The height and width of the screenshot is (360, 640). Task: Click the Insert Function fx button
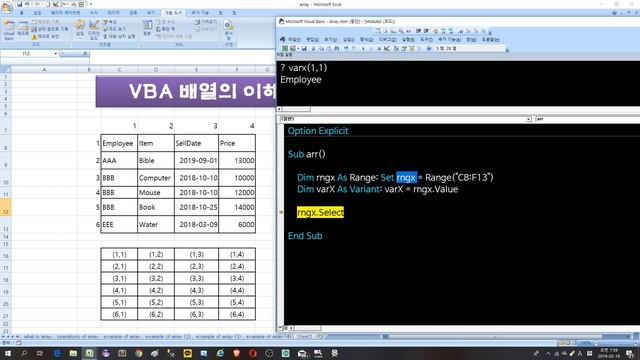85,53
